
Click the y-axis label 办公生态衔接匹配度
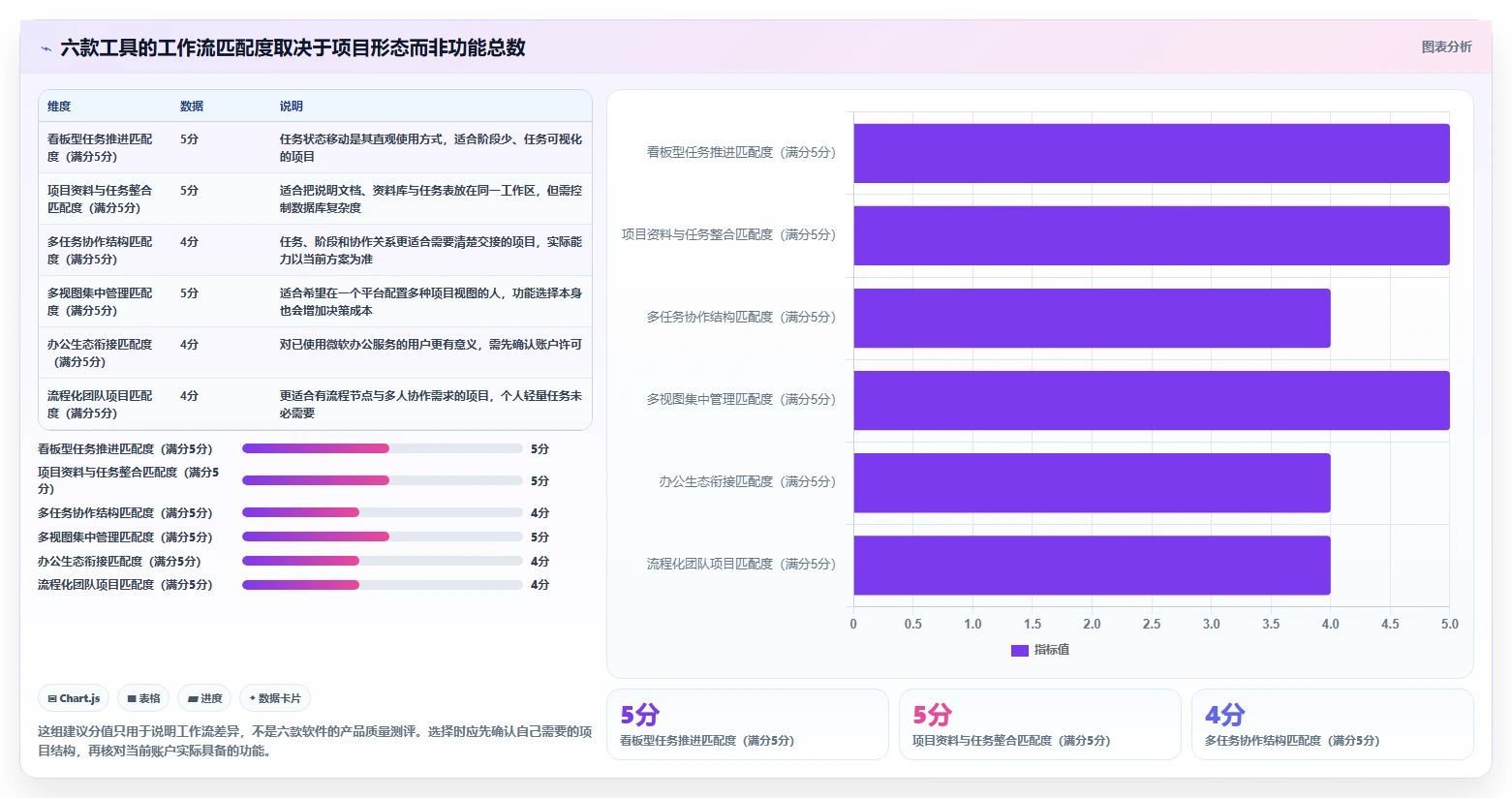[747, 481]
